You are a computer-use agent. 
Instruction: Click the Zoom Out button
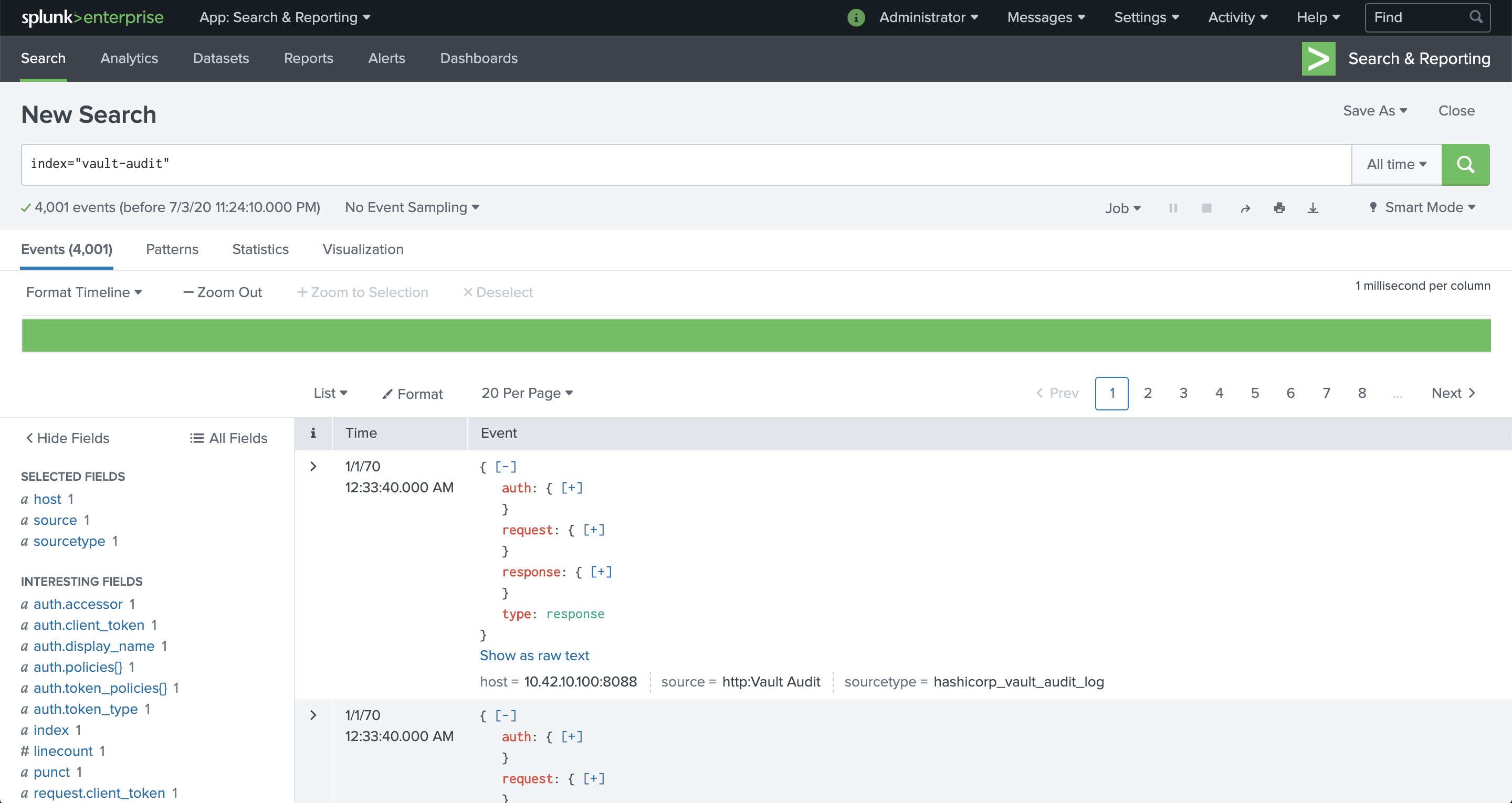click(222, 292)
